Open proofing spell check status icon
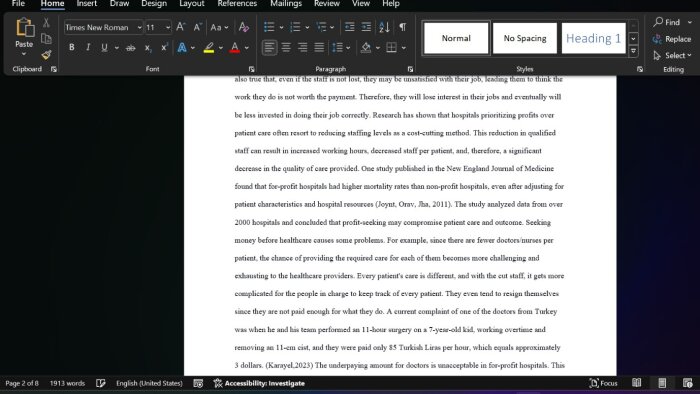 click(x=101, y=383)
